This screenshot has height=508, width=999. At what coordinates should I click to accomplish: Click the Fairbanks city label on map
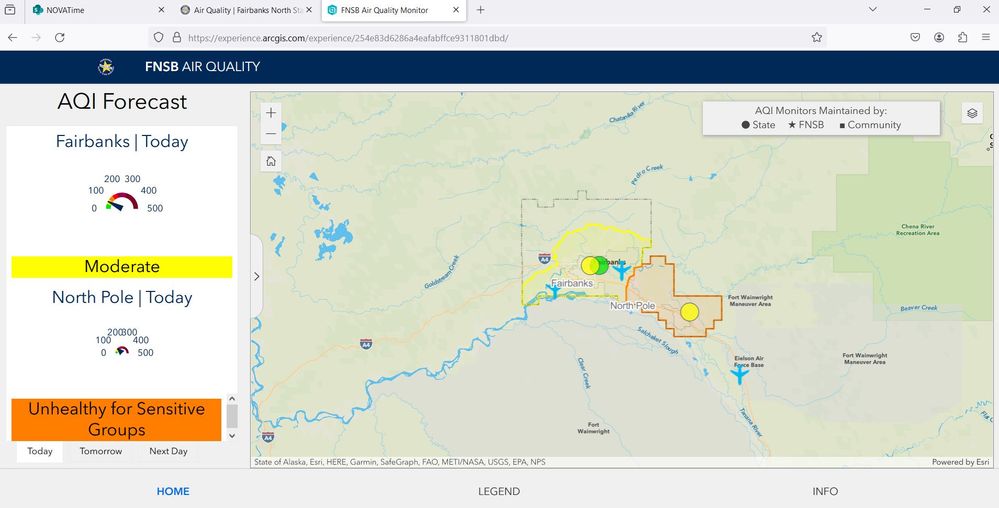[572, 283]
